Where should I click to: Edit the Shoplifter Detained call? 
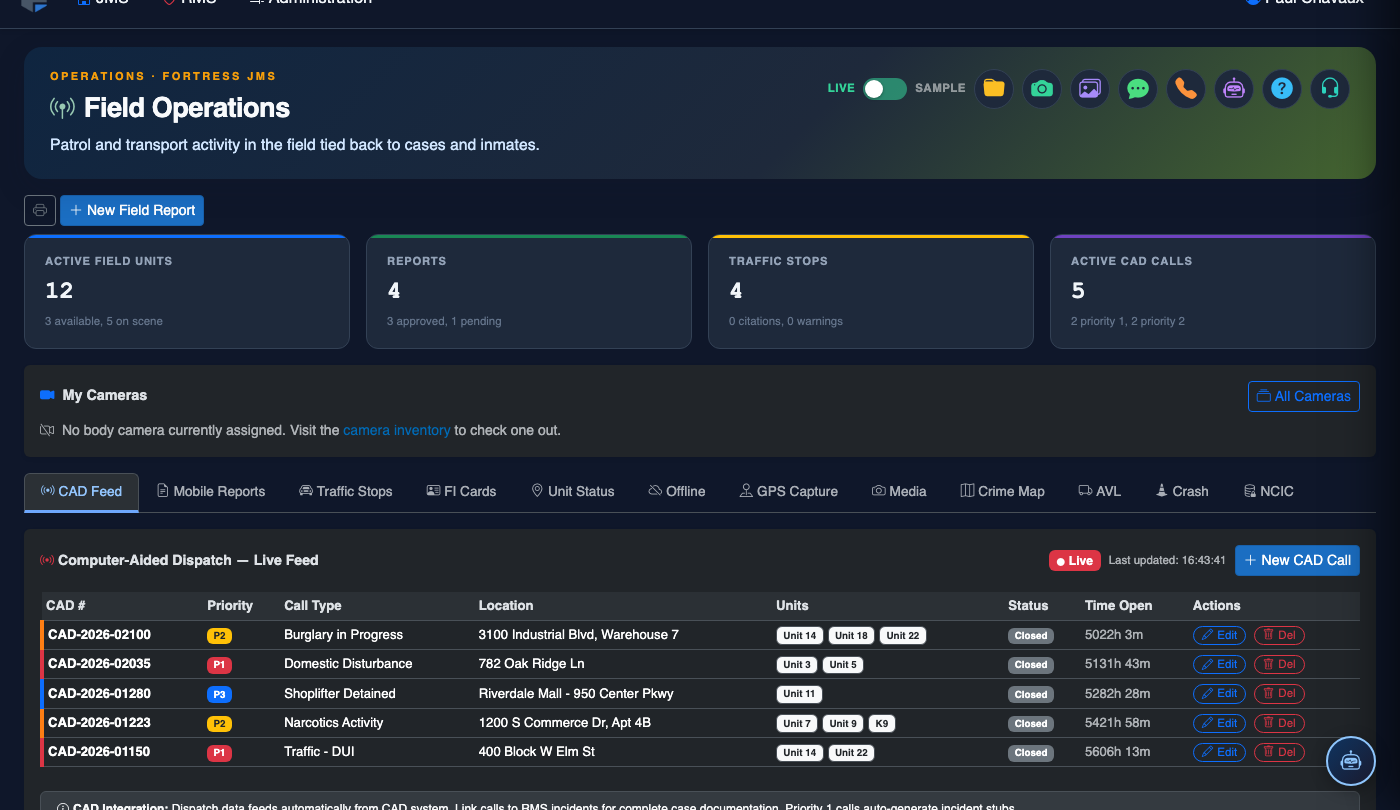pyautogui.click(x=1219, y=693)
